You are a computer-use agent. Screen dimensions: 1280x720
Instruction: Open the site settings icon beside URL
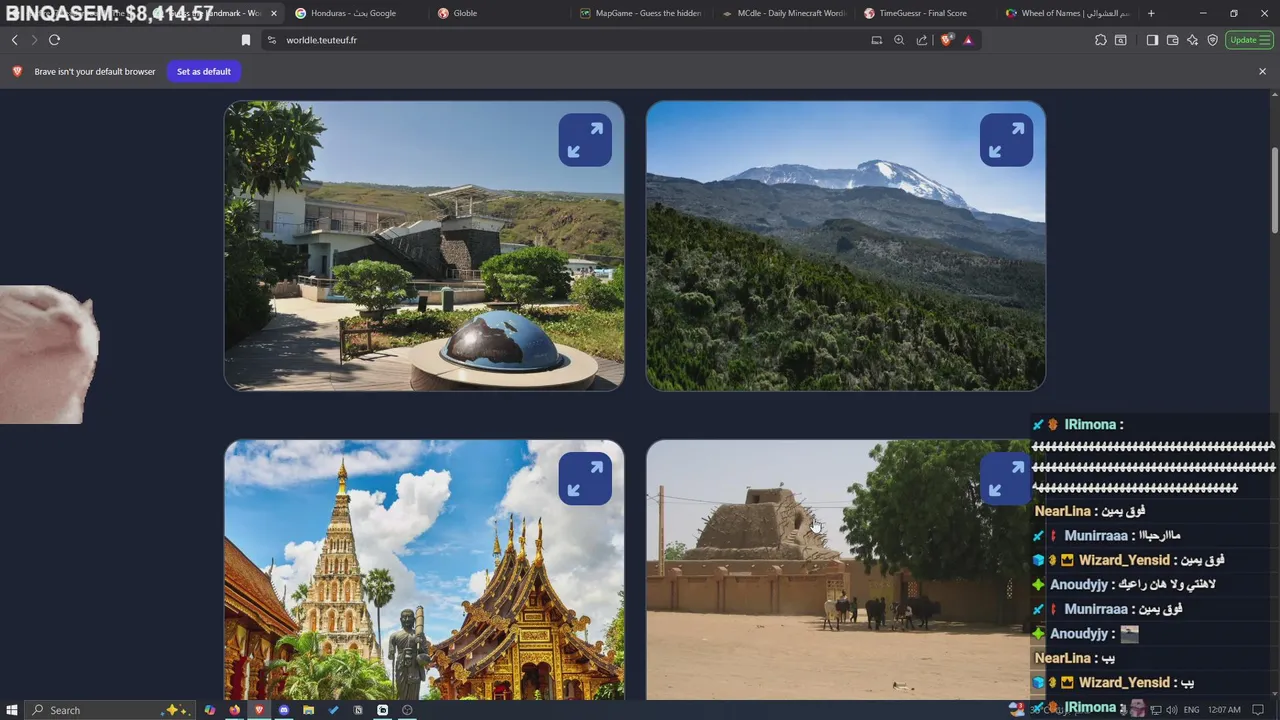tap(271, 40)
